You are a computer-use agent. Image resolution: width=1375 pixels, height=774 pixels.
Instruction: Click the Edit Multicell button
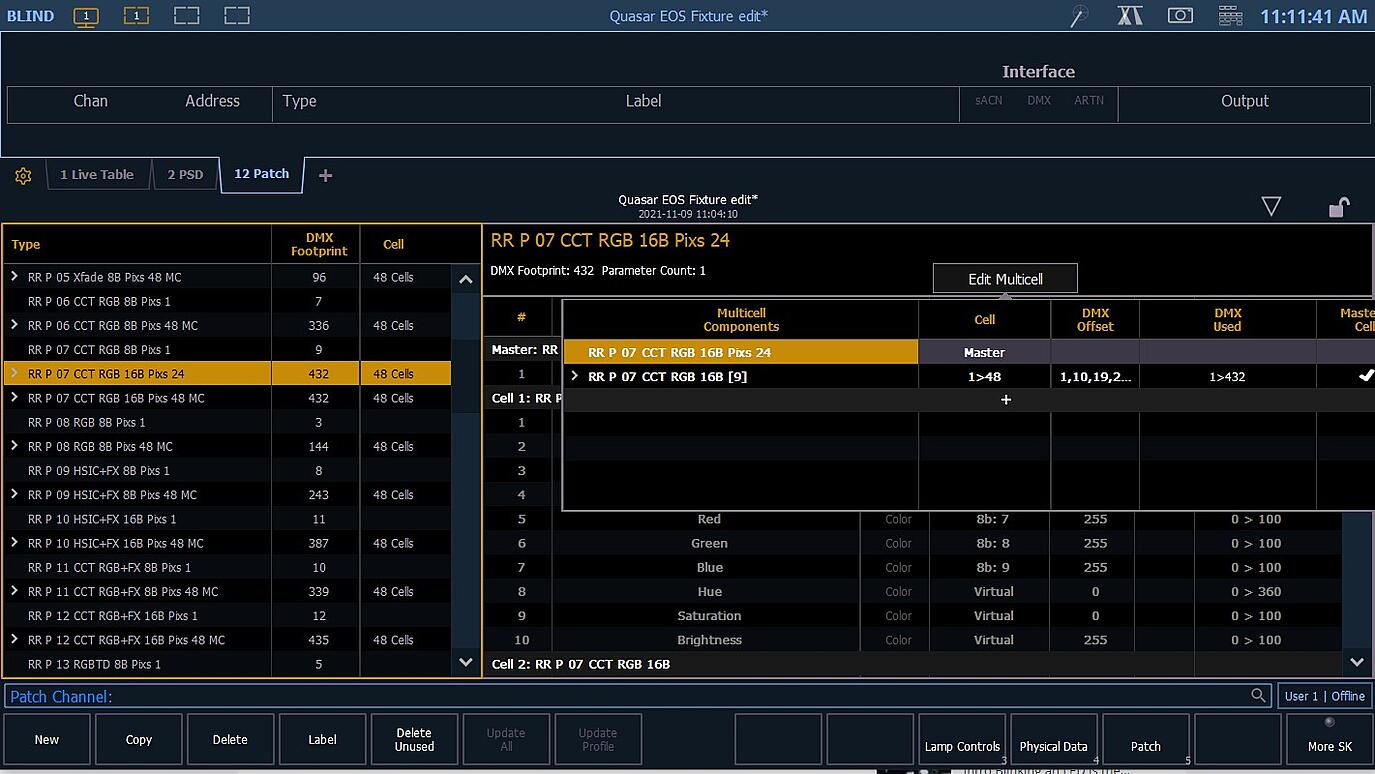[x=1004, y=278]
